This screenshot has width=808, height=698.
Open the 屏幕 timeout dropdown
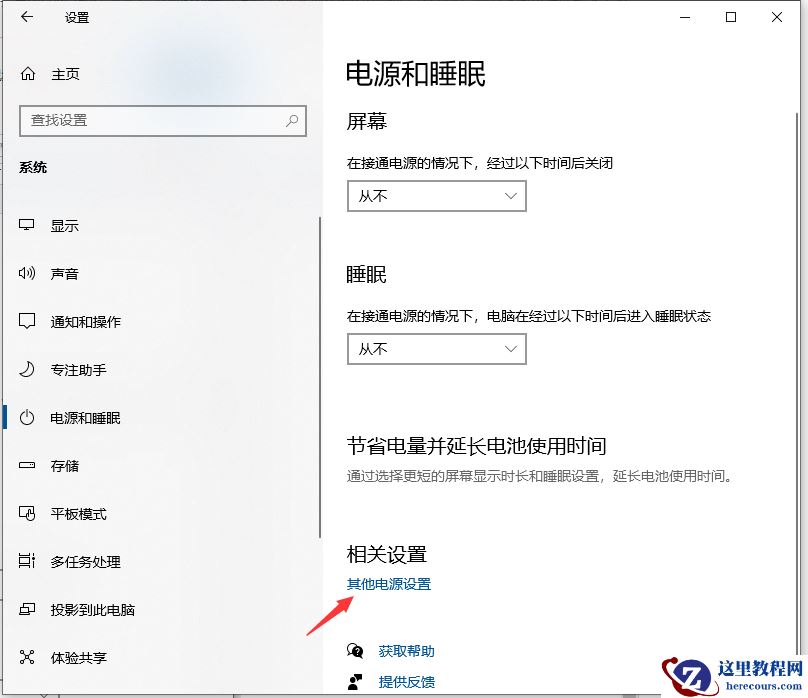point(436,196)
